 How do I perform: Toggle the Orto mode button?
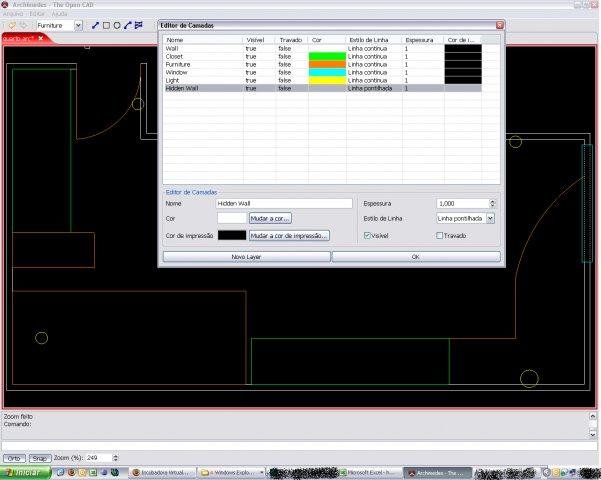coord(15,457)
